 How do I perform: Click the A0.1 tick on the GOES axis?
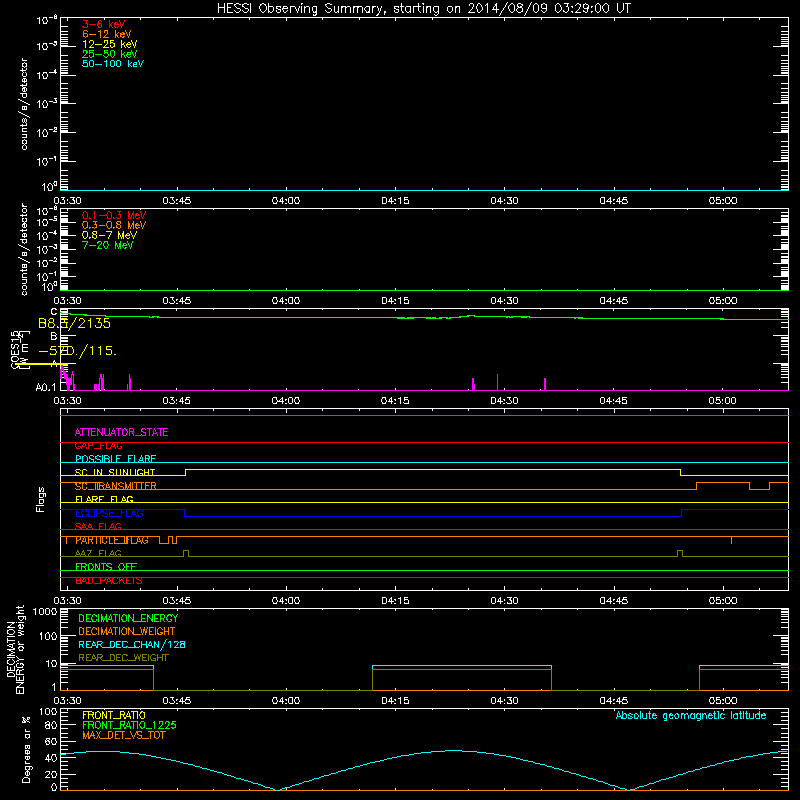[x=46, y=388]
